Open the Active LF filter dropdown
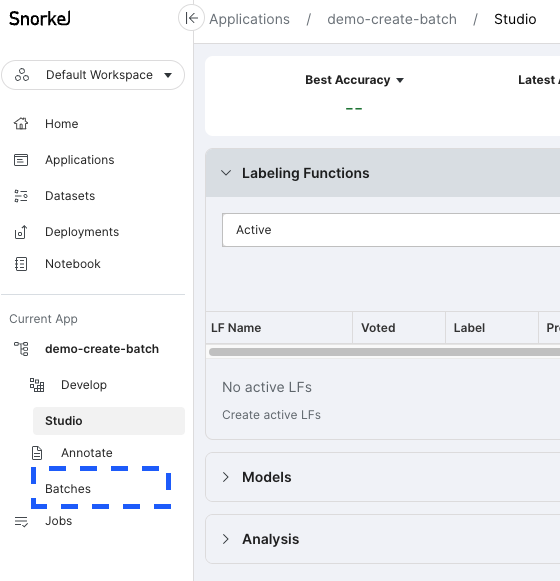 pyautogui.click(x=391, y=230)
